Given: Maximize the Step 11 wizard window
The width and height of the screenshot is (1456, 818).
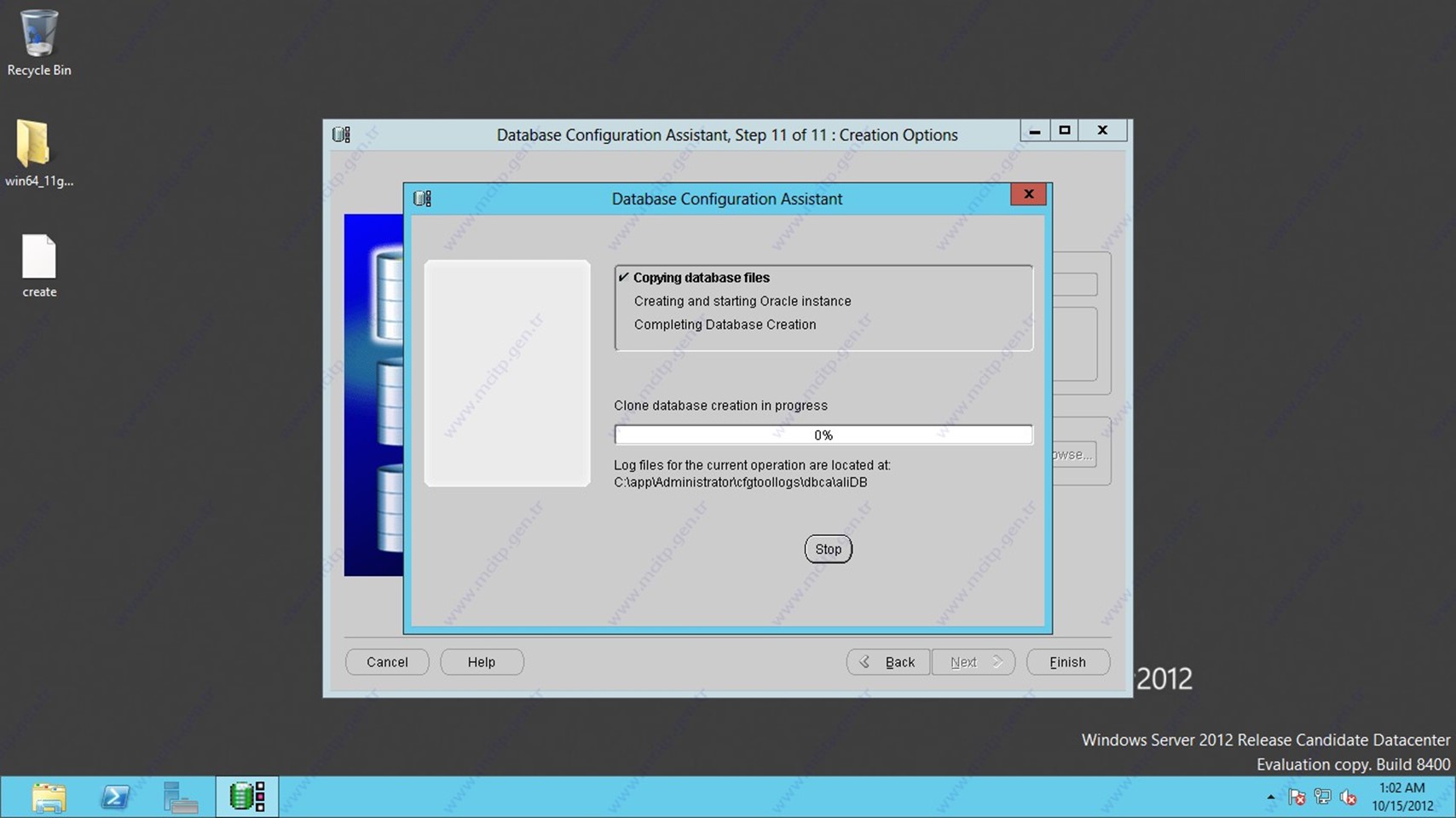Looking at the screenshot, I should point(1064,130).
